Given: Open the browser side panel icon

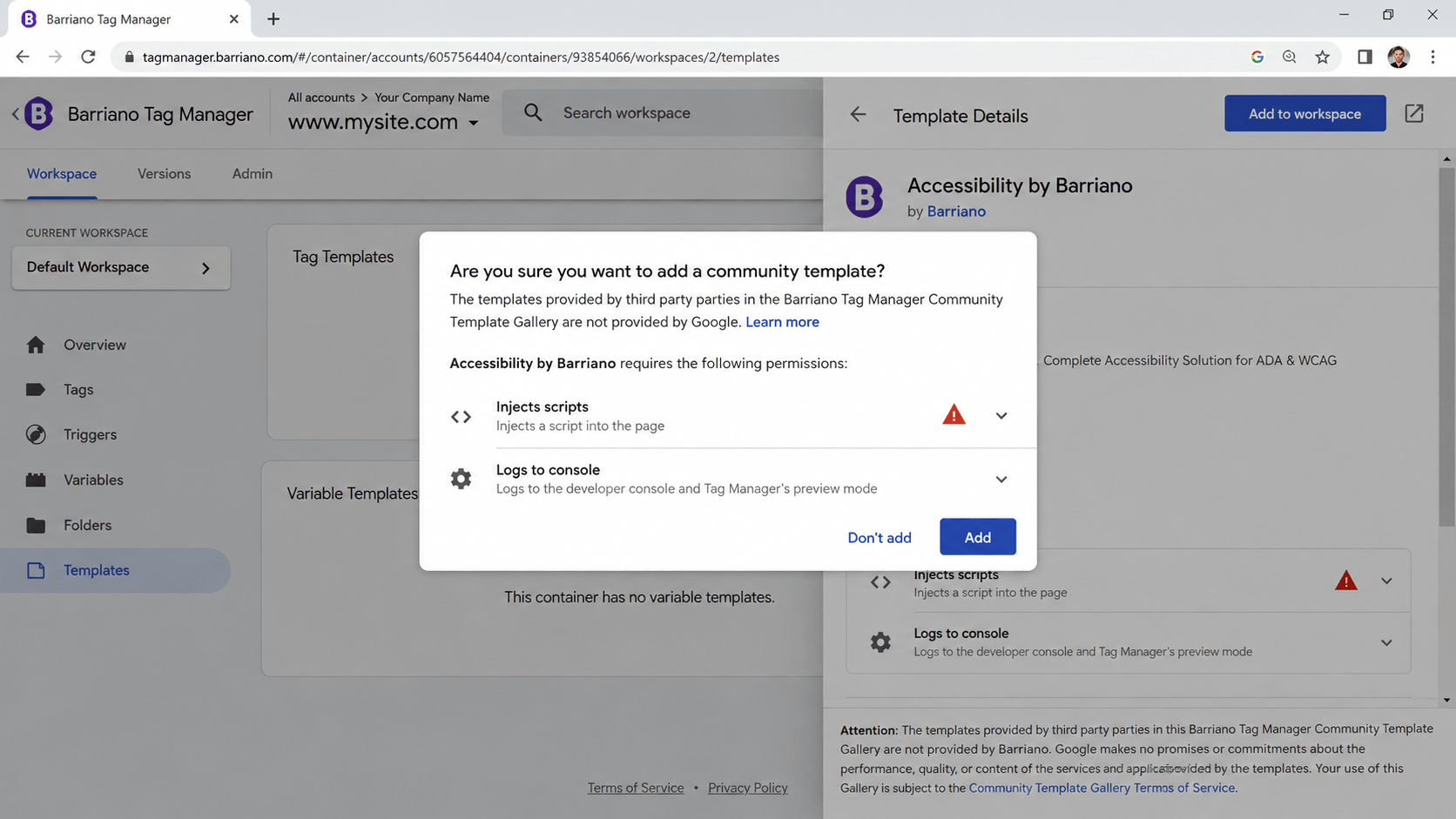Looking at the screenshot, I should (1365, 57).
